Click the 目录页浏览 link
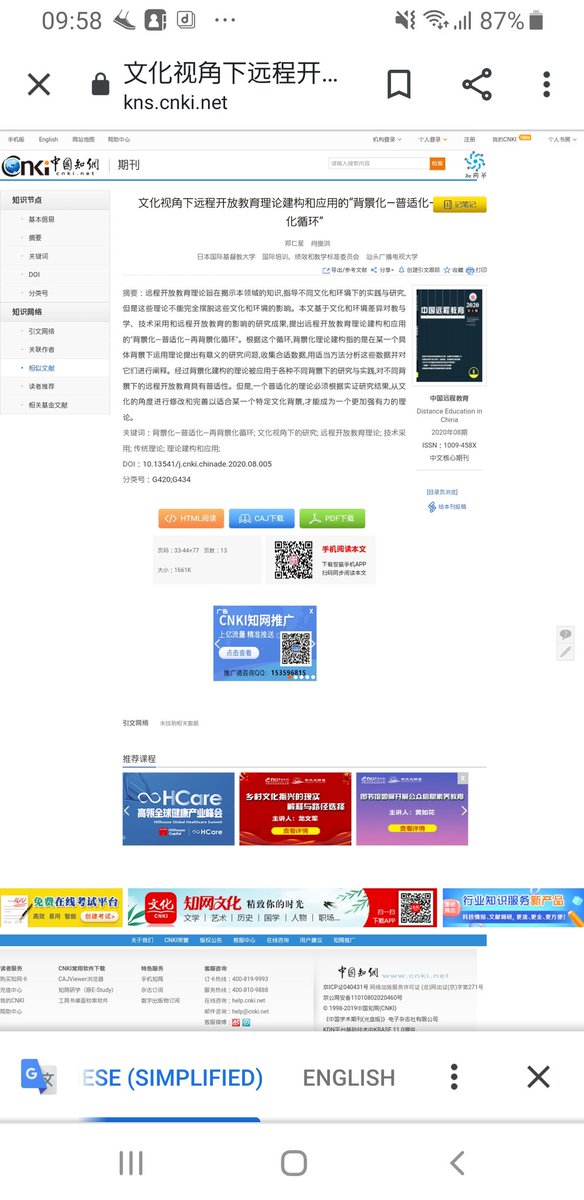The height and width of the screenshot is (1200, 584). point(441,492)
